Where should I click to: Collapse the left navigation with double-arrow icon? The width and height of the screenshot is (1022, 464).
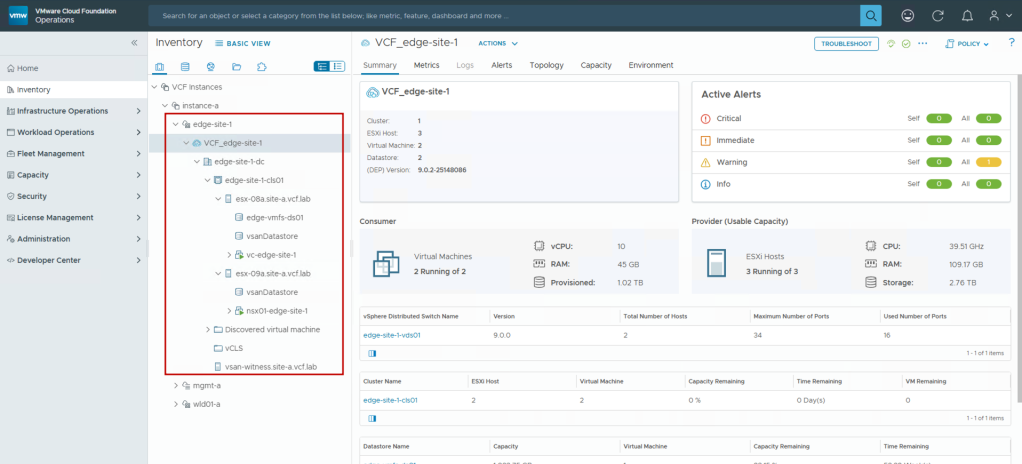point(134,43)
